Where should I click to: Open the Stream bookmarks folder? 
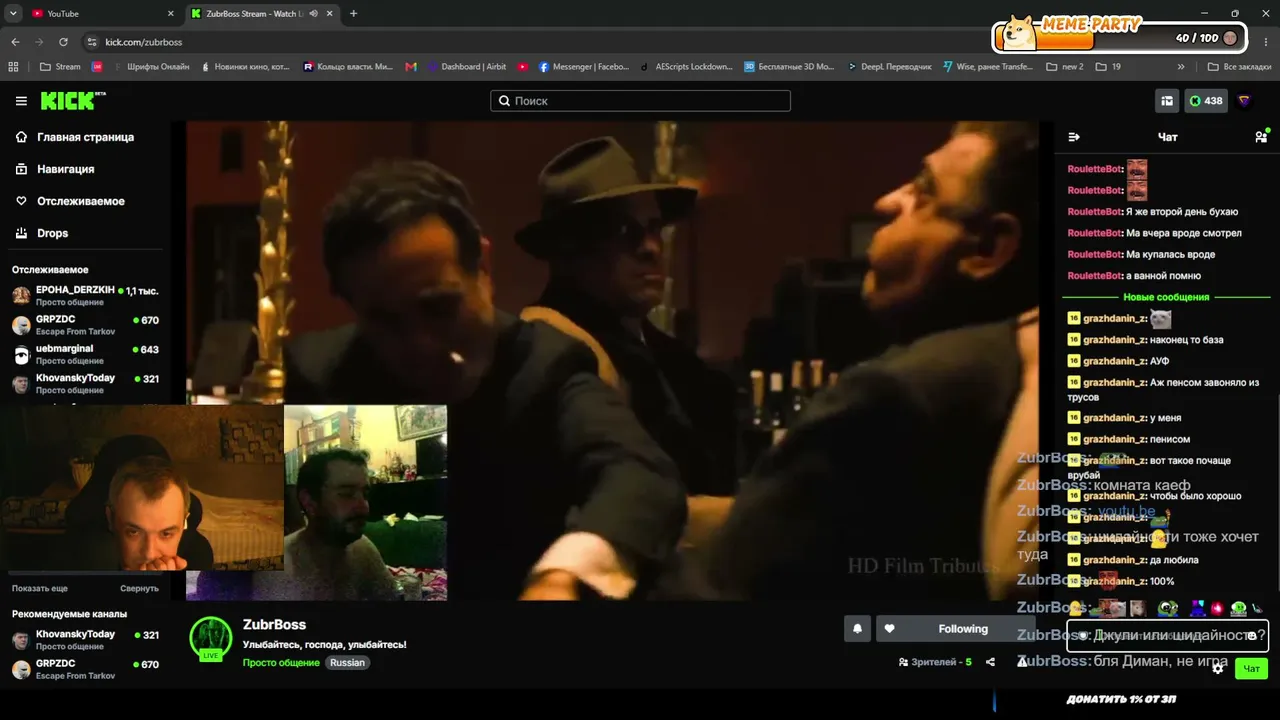point(60,67)
